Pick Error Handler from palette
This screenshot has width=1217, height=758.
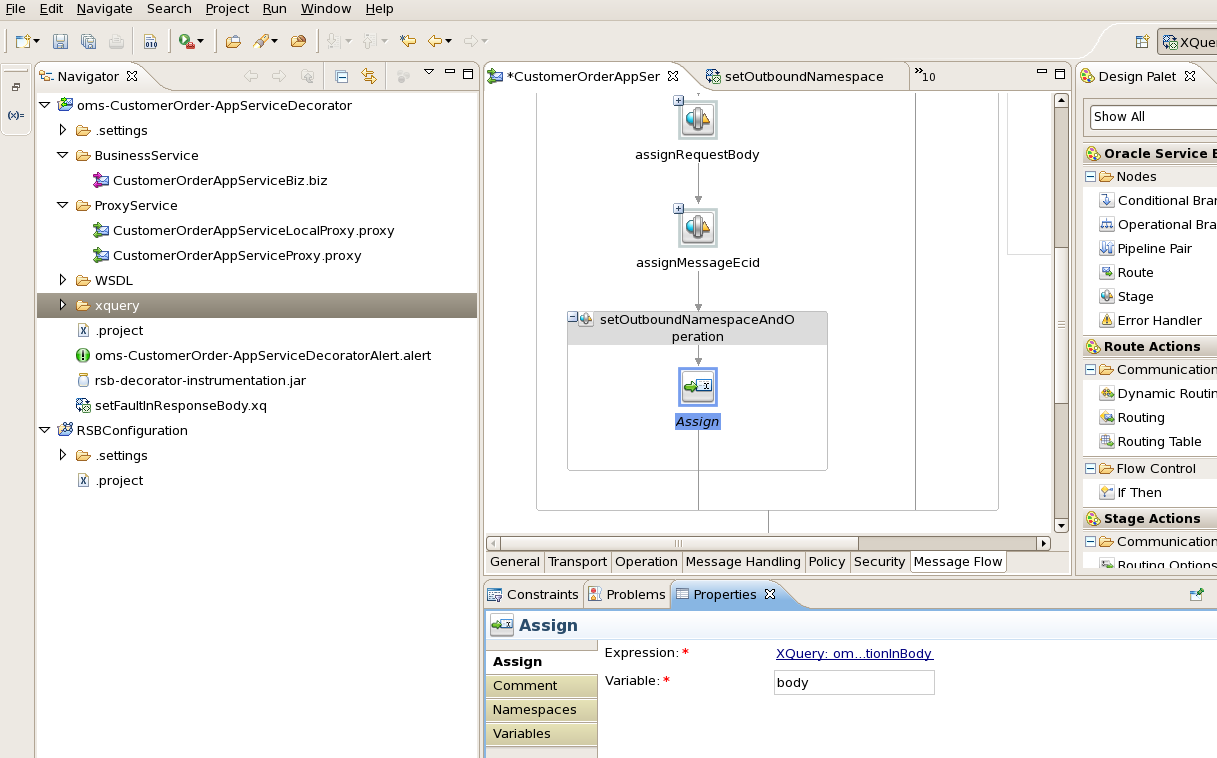pyautogui.click(x=1150, y=320)
